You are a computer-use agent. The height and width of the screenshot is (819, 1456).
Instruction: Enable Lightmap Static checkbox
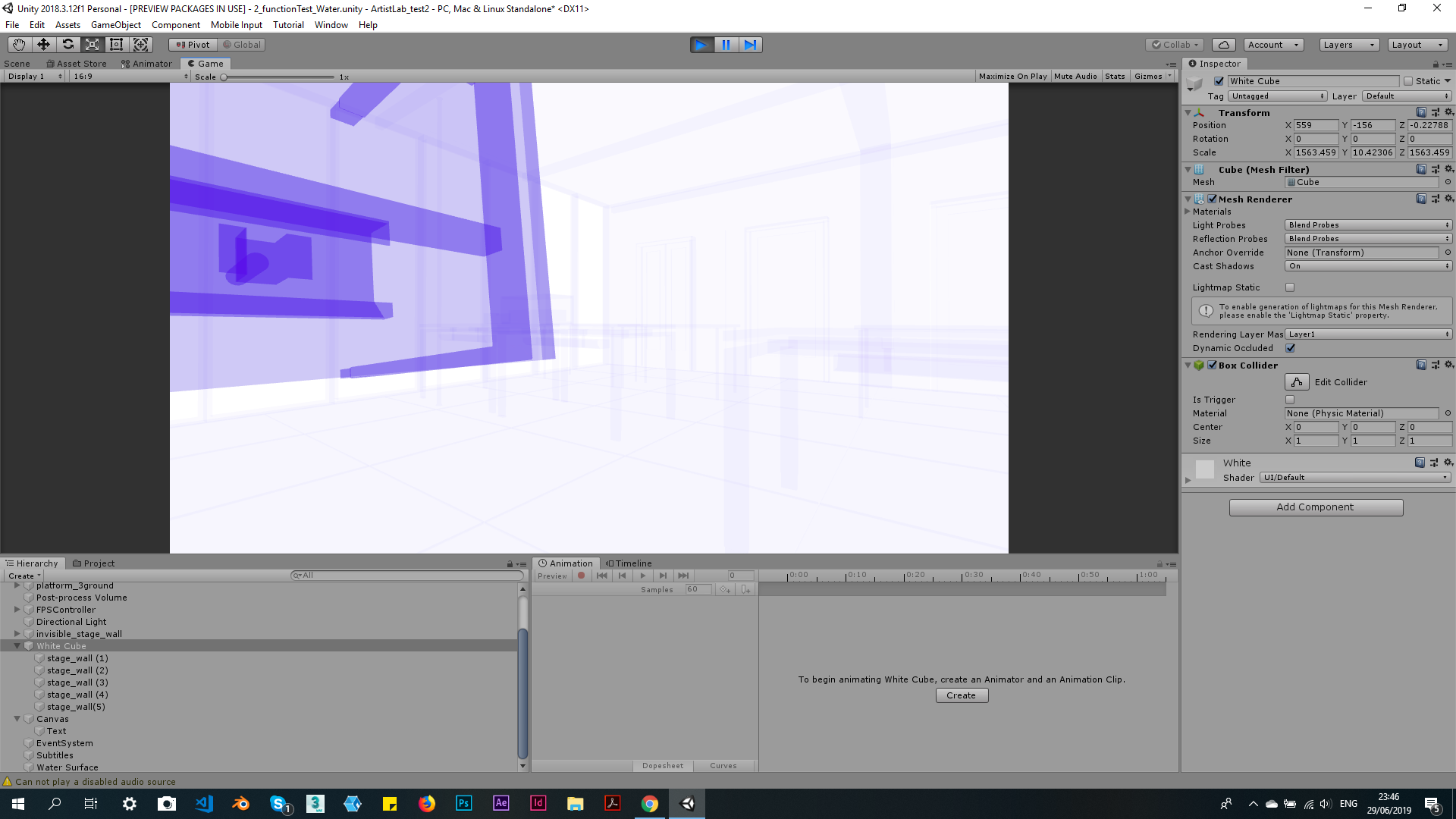pyautogui.click(x=1290, y=287)
